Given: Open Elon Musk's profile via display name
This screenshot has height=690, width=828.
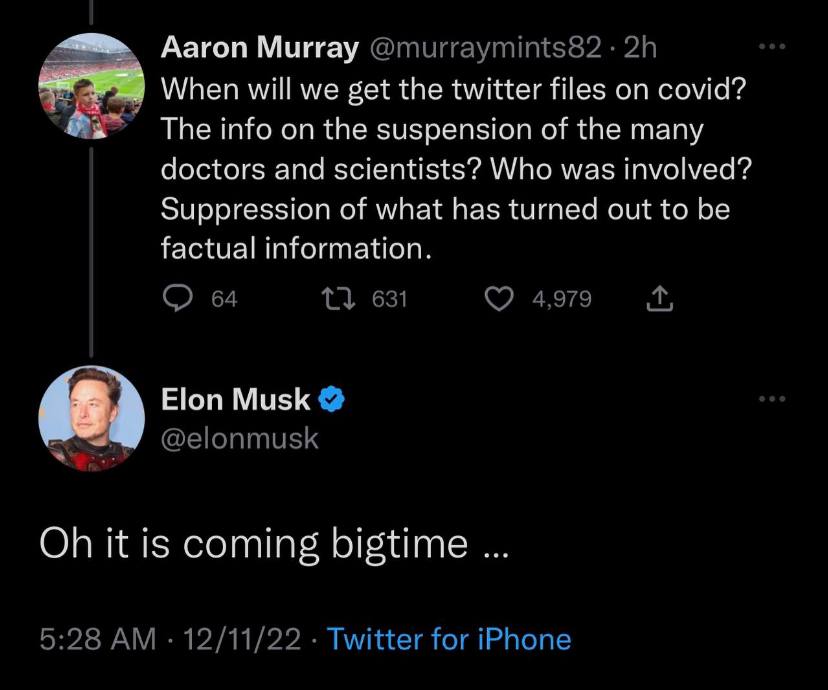Looking at the screenshot, I should 235,401.
